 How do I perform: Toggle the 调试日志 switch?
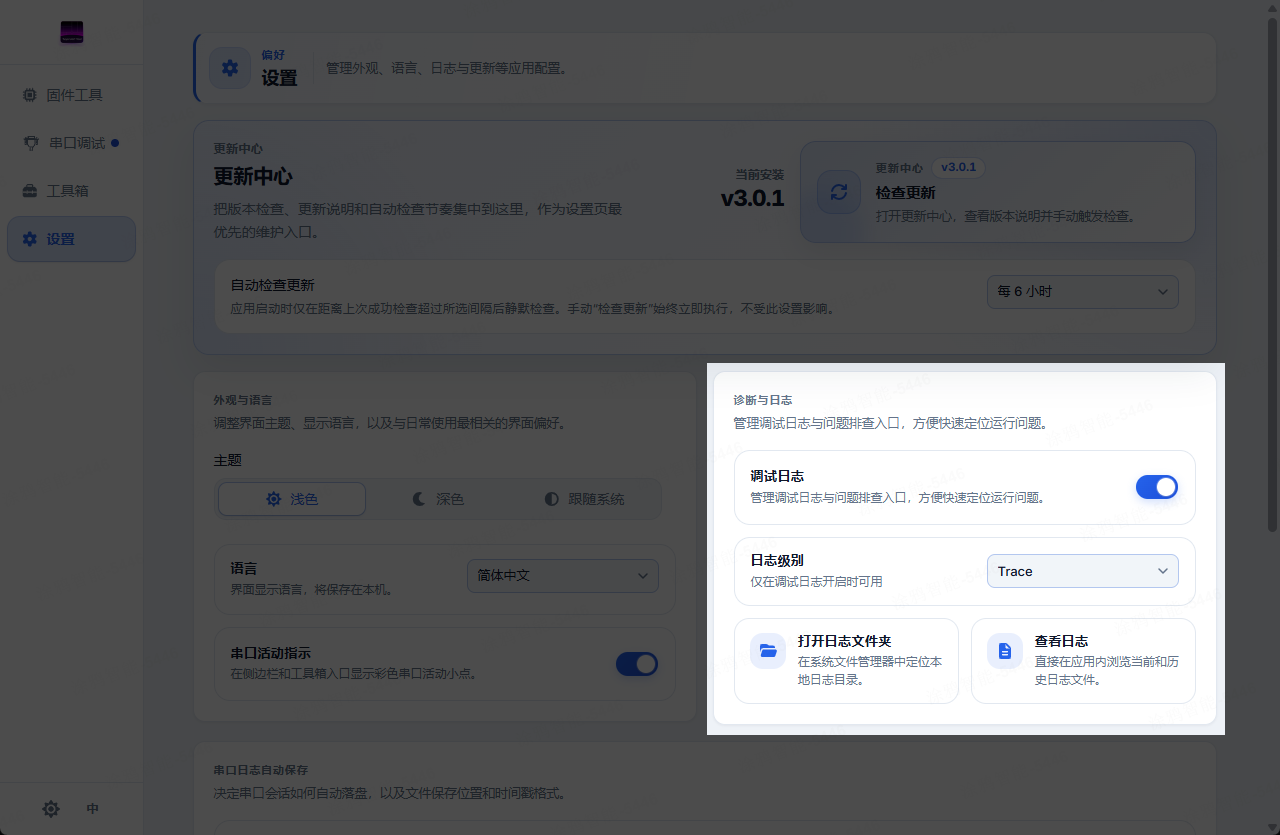click(1157, 487)
